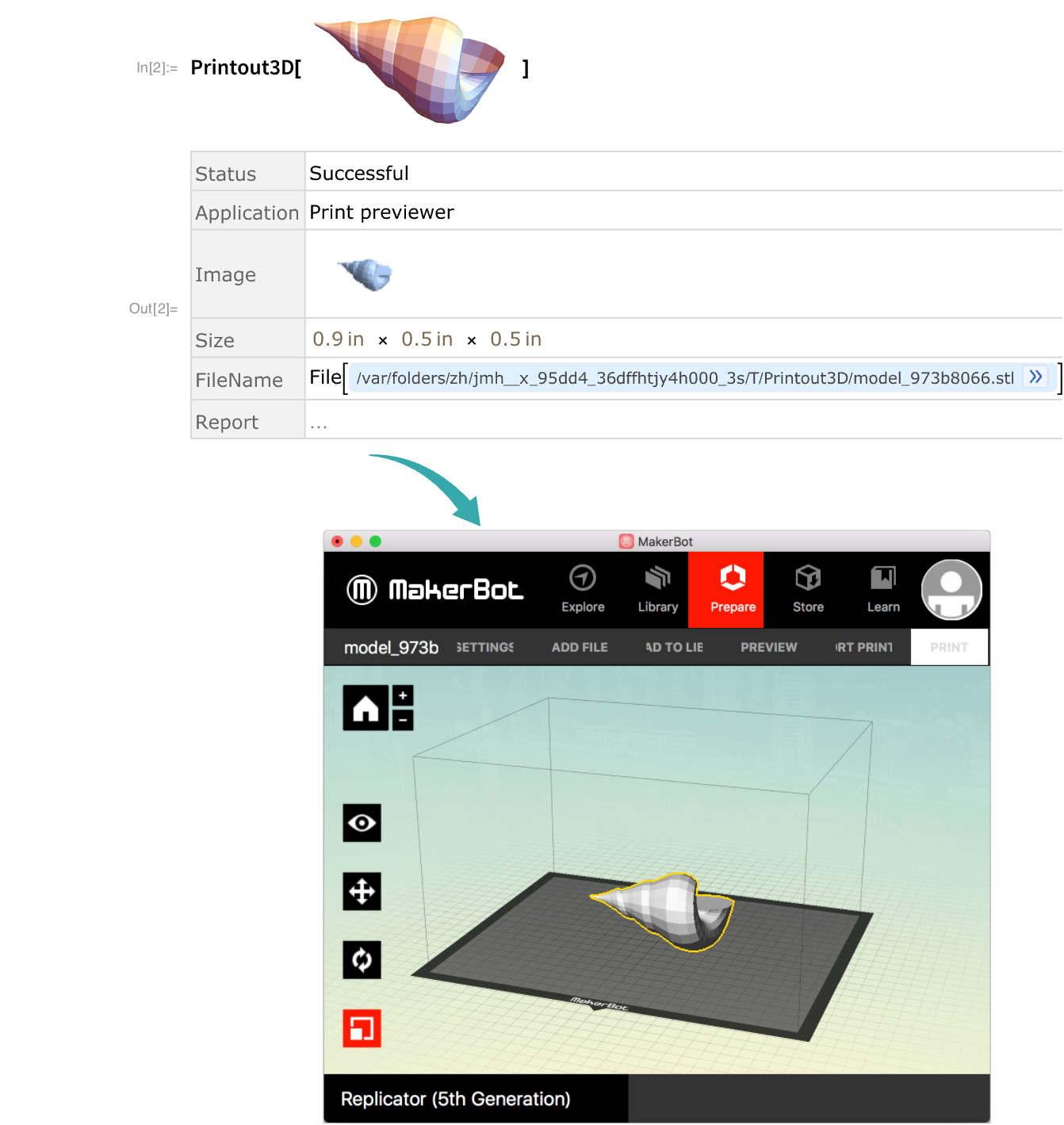The image size is (1064, 1125).
Task: Click the MakerBot title bar icon
Action: coord(626,541)
